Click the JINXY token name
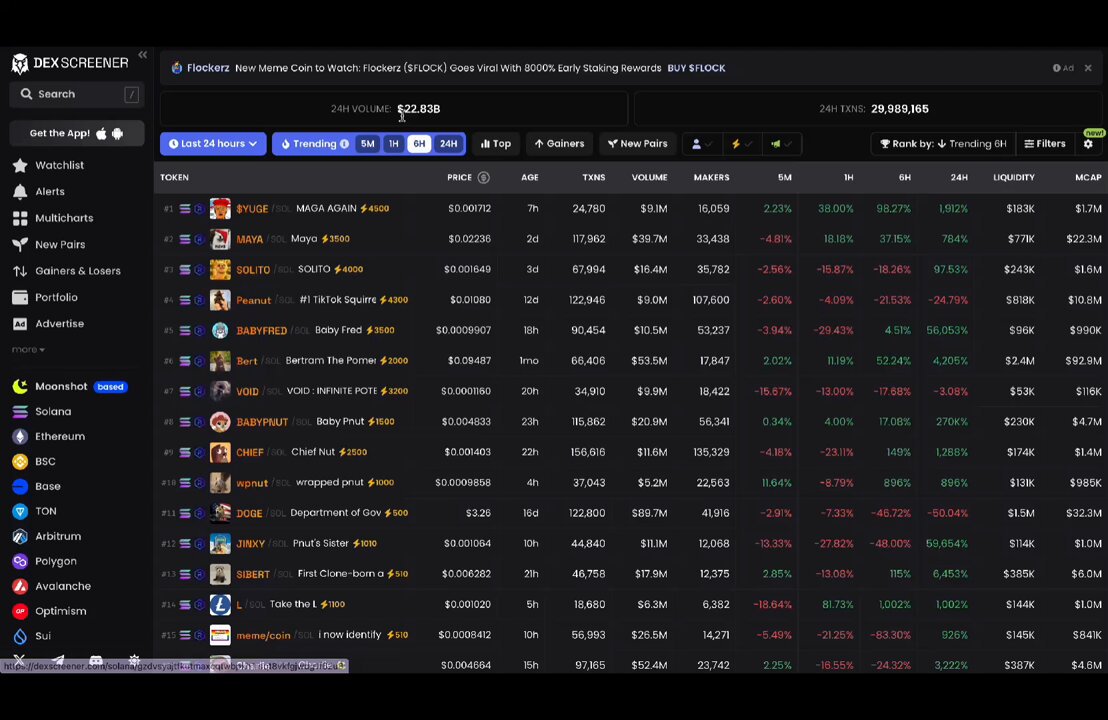Viewport: 1108px width, 720px height. [x=250, y=544]
